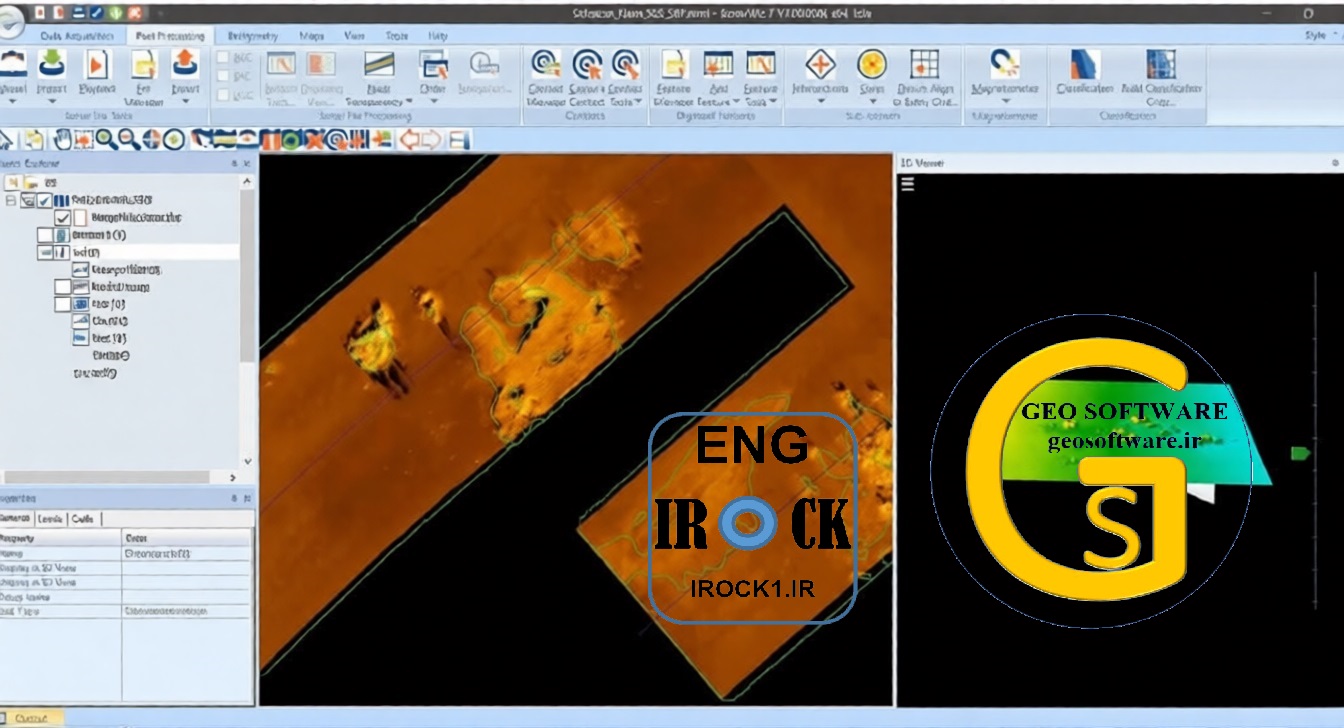This screenshot has height=728, width=1344.
Task: Close the Properties panel
Action: 246,497
